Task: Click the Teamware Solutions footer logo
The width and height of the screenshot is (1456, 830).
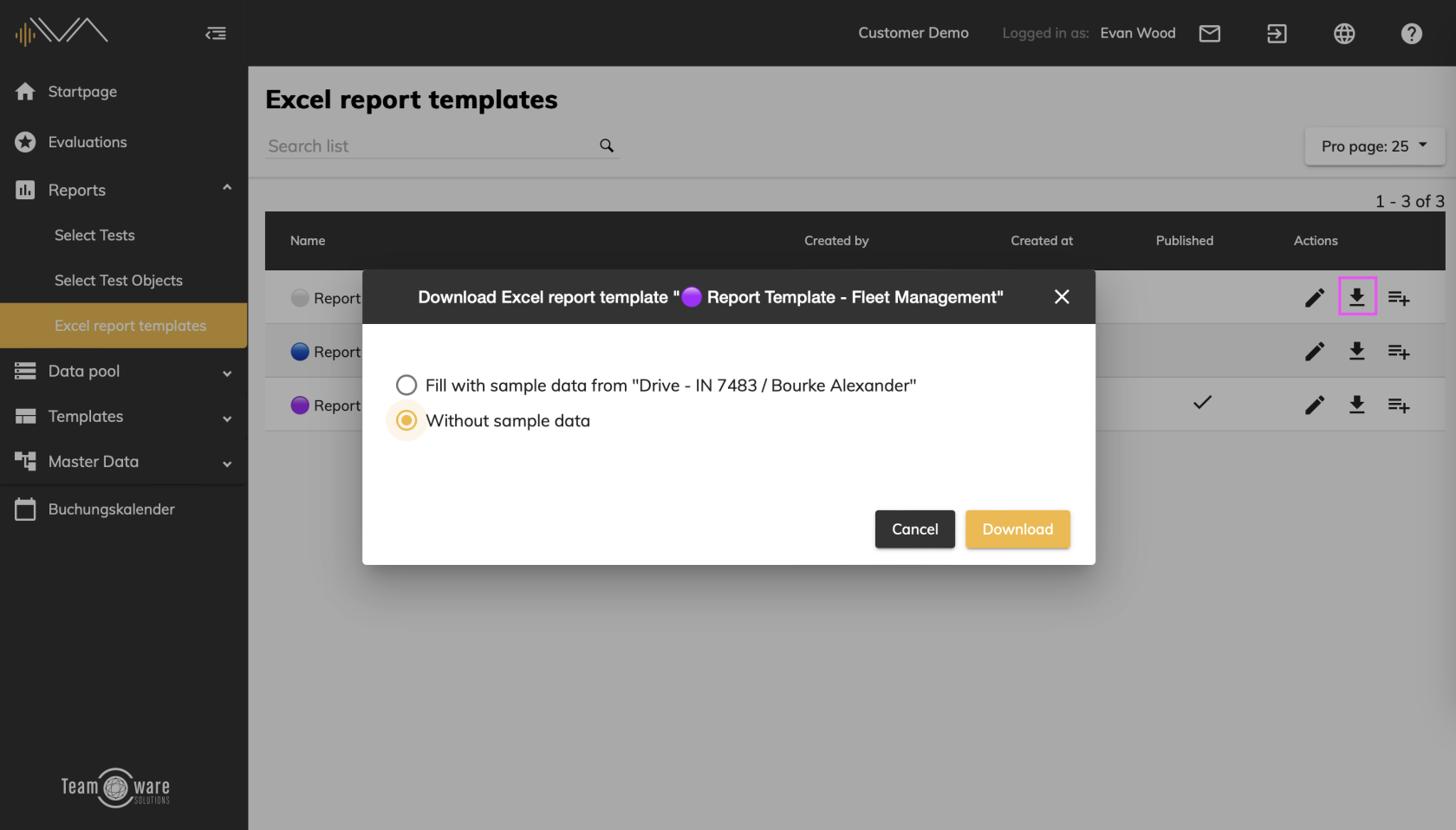Action: (x=115, y=788)
